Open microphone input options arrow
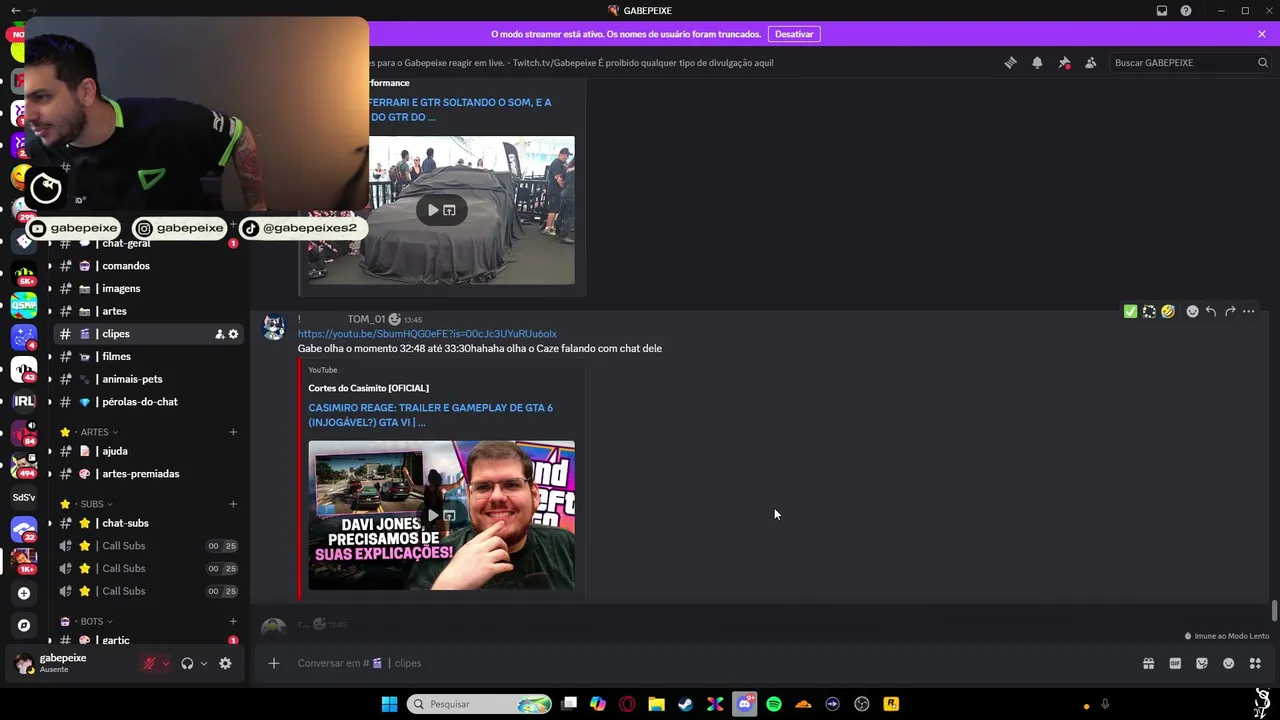Image resolution: width=1280 pixels, height=720 pixels. coord(166,663)
